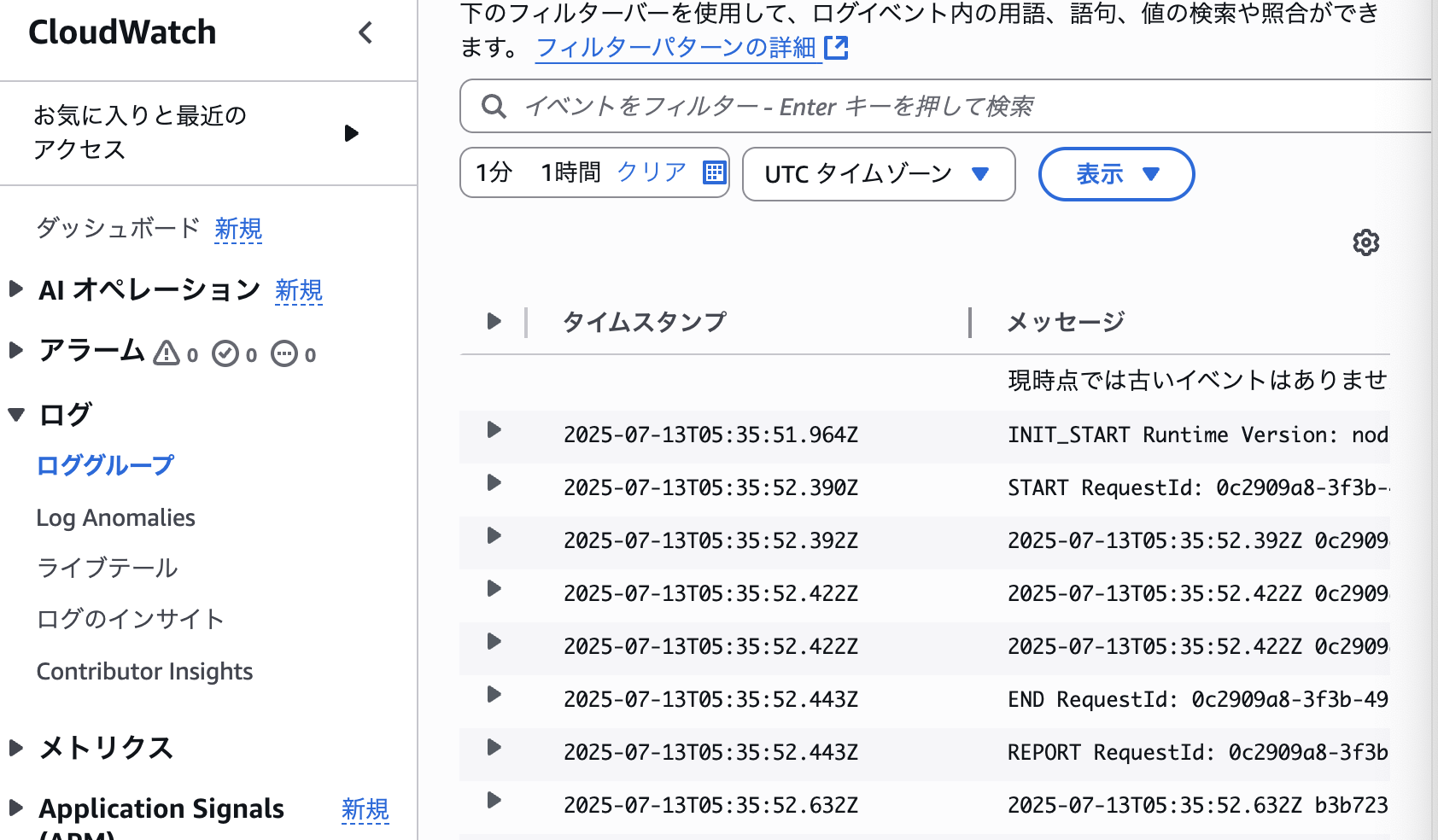
Task: Click 現時点では古いイベントはありません message
Action: tap(1198, 380)
